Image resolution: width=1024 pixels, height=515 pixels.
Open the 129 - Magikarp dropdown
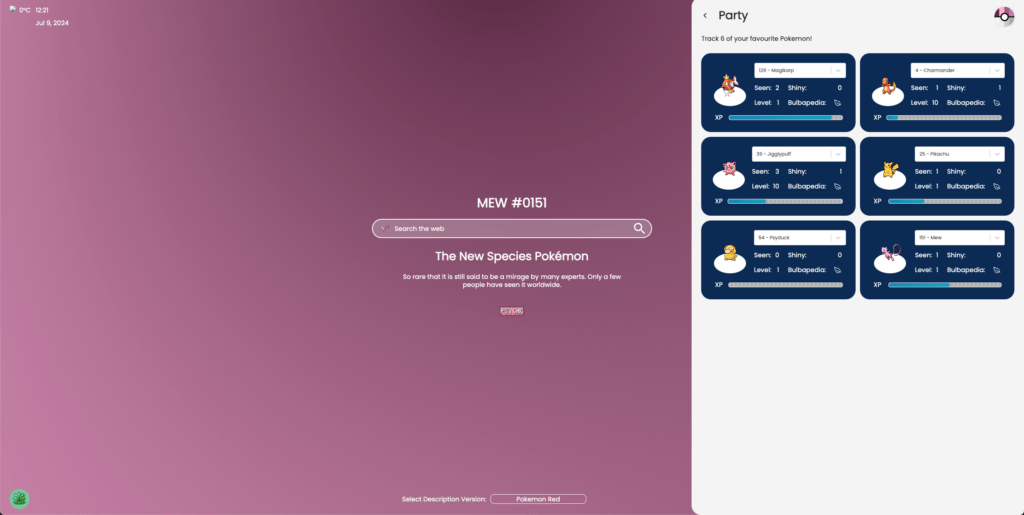(x=800, y=70)
